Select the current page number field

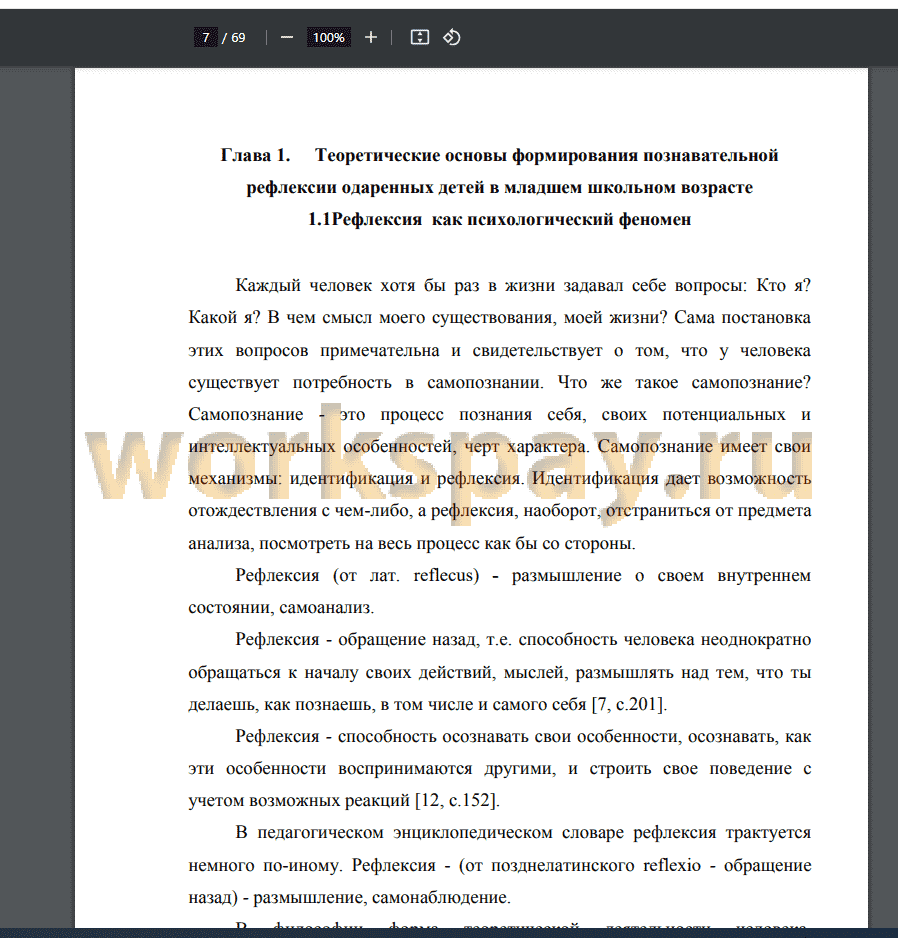coord(205,38)
